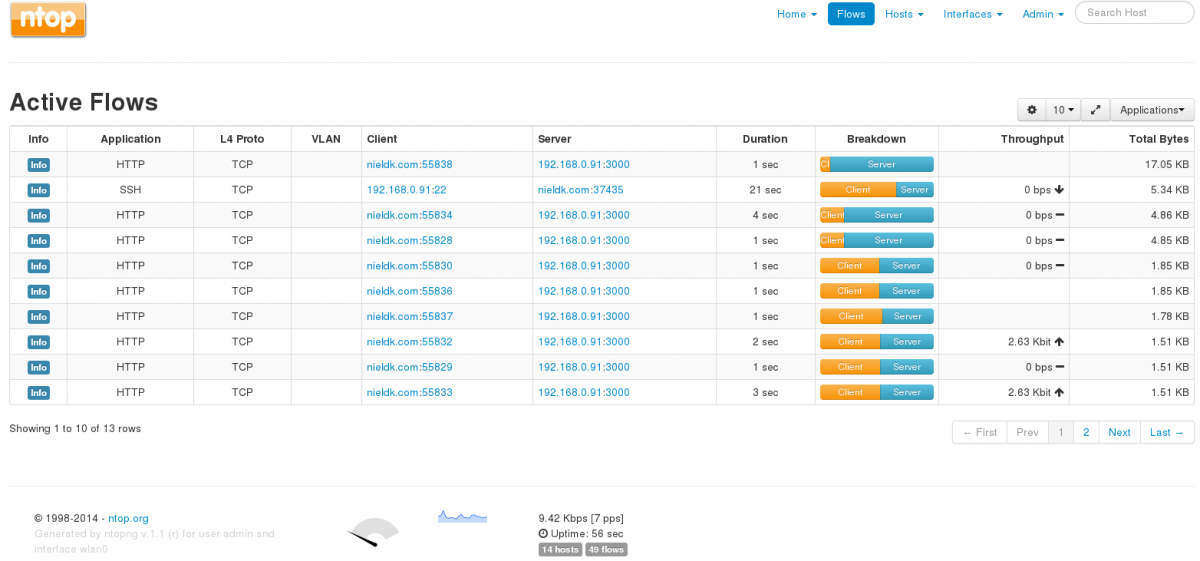1200x561 pixels.
Task: Click the 14 hosts badge
Action: point(560,550)
